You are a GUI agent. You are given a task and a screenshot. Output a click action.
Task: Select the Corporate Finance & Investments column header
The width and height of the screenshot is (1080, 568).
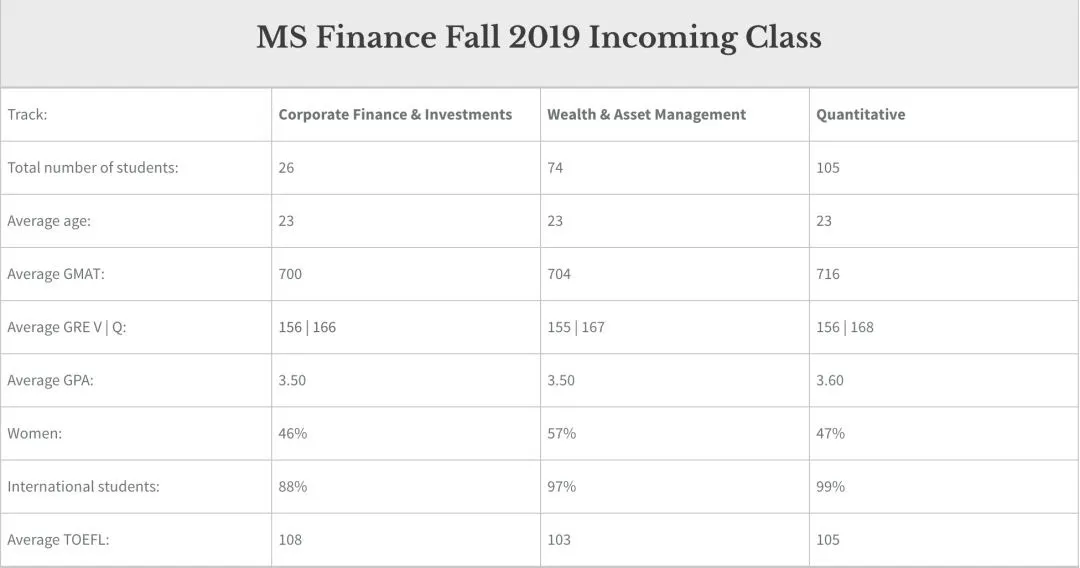[x=395, y=115]
